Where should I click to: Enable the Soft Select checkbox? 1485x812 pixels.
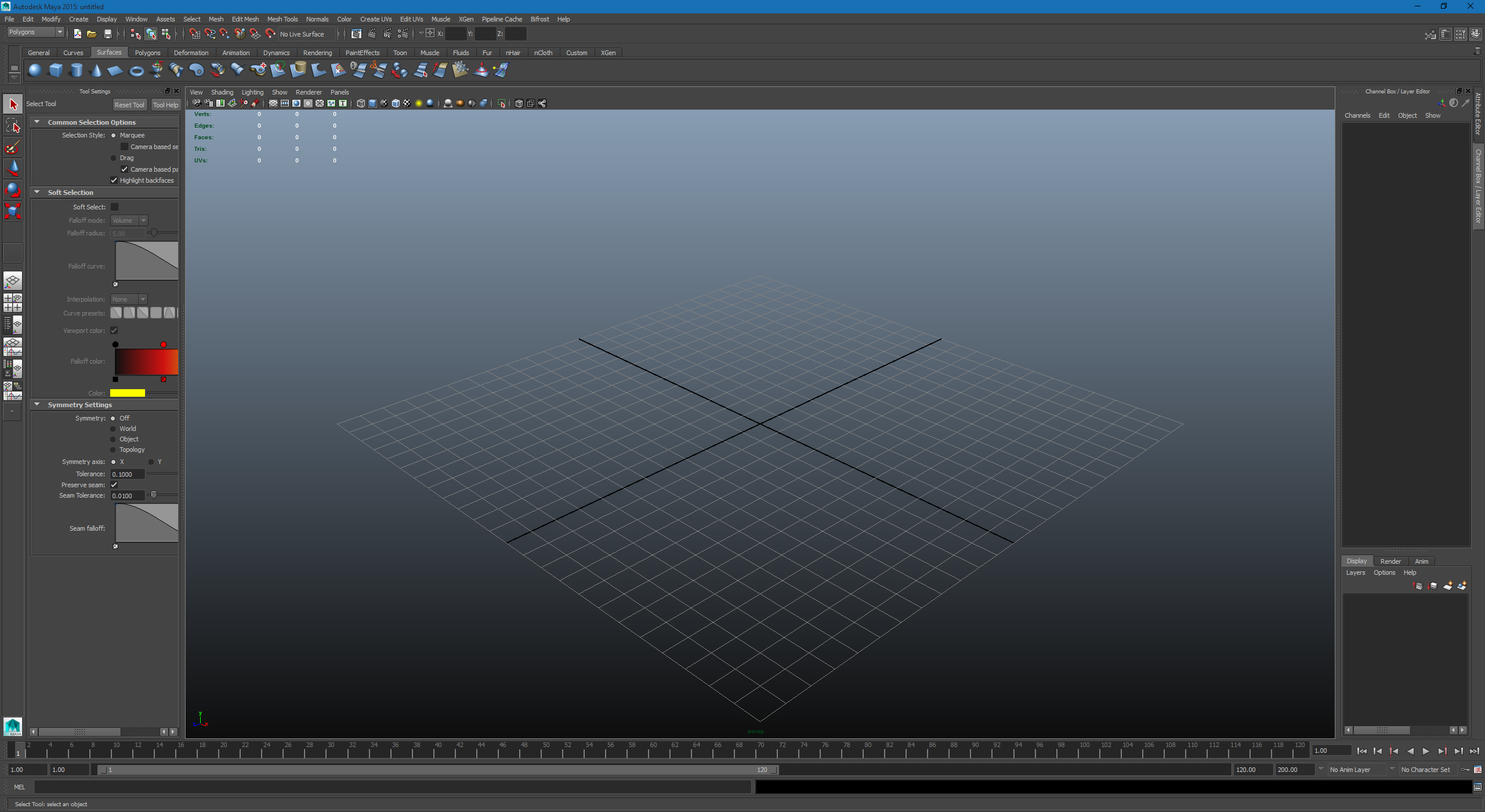pos(114,206)
